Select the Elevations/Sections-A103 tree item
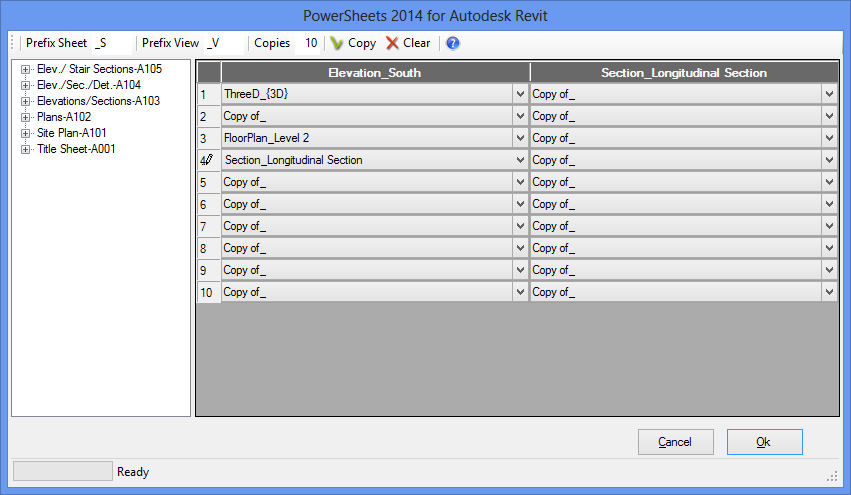This screenshot has width=851, height=495. pos(98,101)
